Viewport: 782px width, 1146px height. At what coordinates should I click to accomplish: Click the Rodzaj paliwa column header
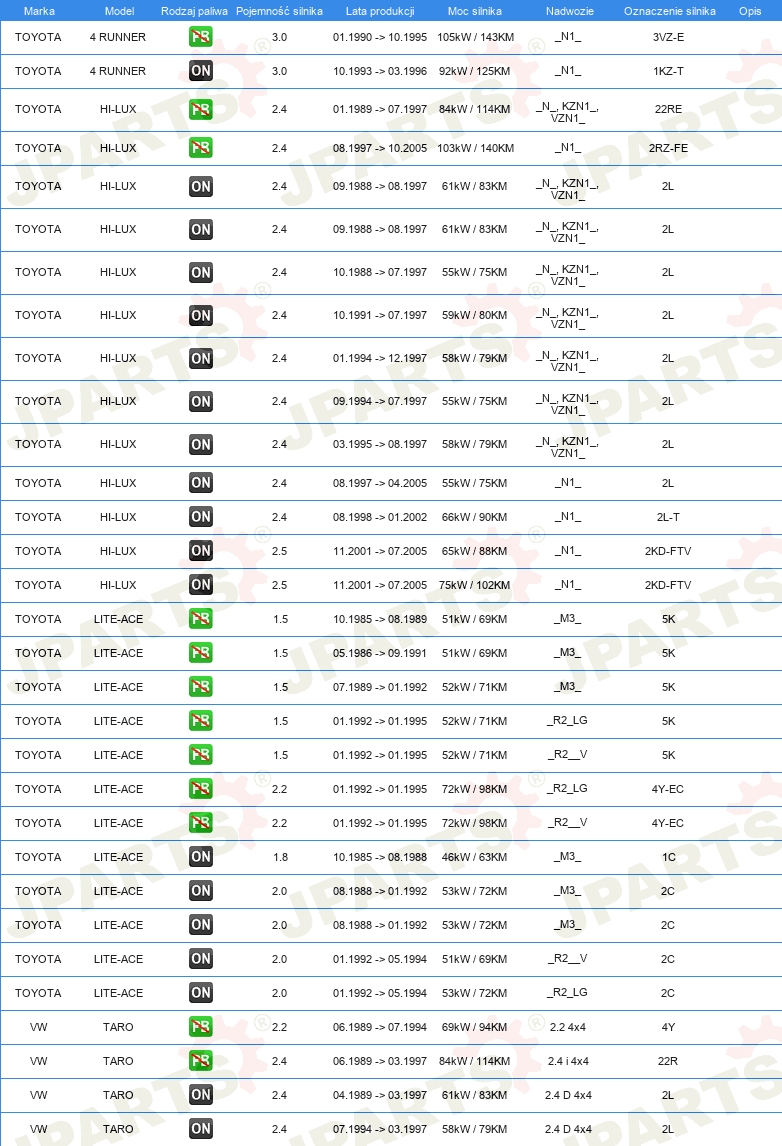tap(194, 11)
